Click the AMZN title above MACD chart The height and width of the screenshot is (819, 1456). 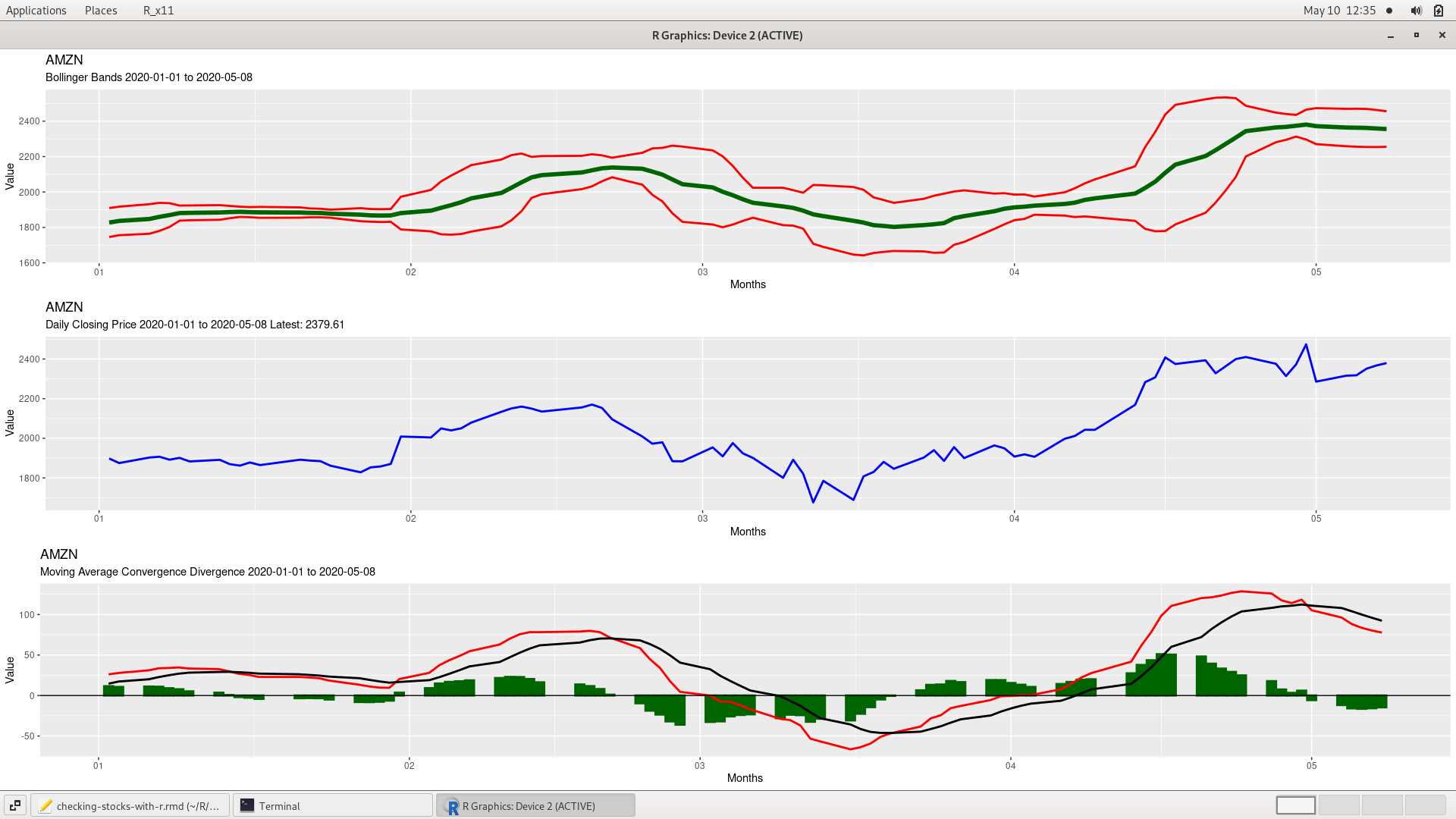[59, 554]
